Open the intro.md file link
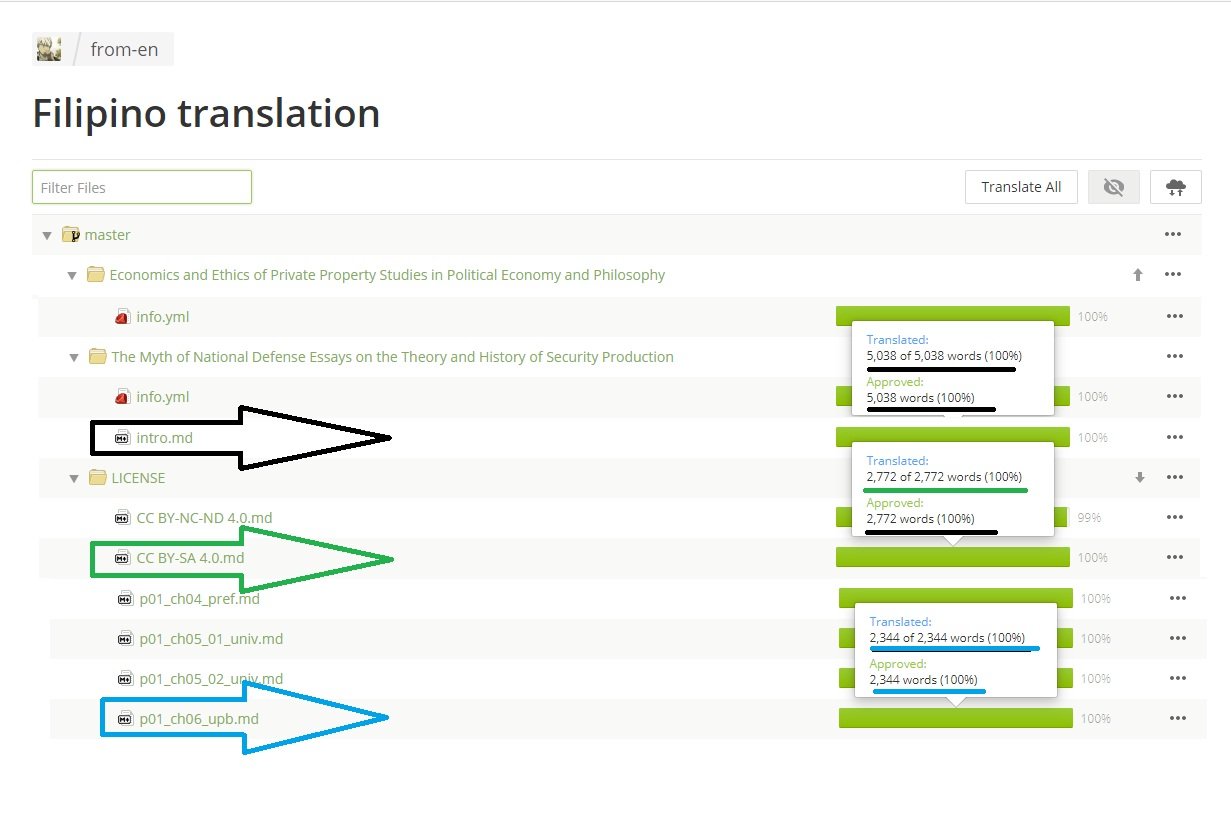This screenshot has height=814, width=1231. click(164, 437)
